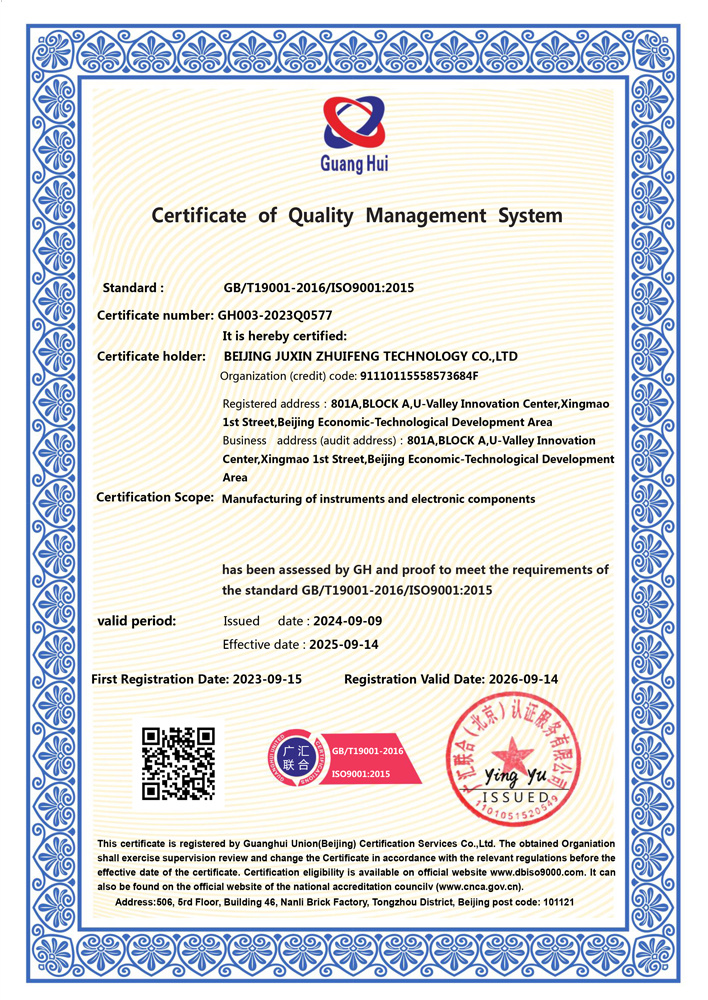
Task: Click the red official ISSUED stamp
Action: tap(514, 758)
